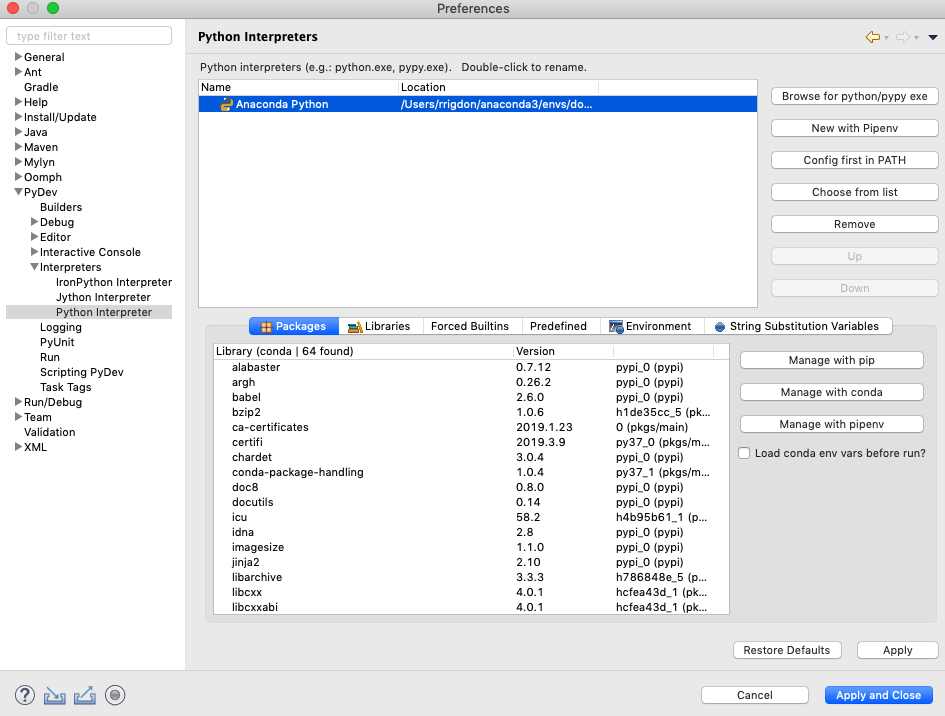
Task: Open String Substitution Variables tab
Action: click(x=798, y=326)
